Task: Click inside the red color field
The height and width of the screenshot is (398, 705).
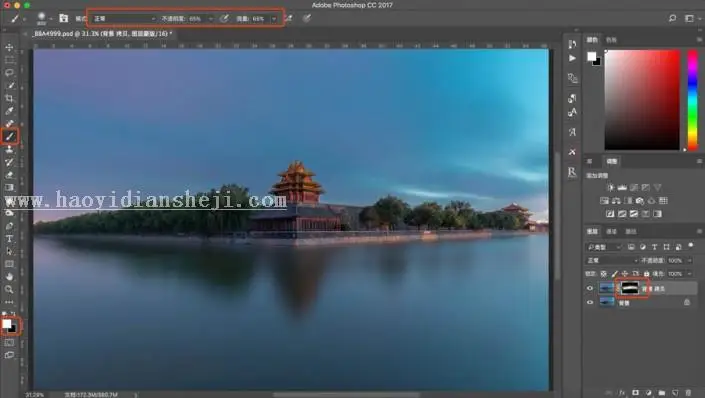Action: 642,100
